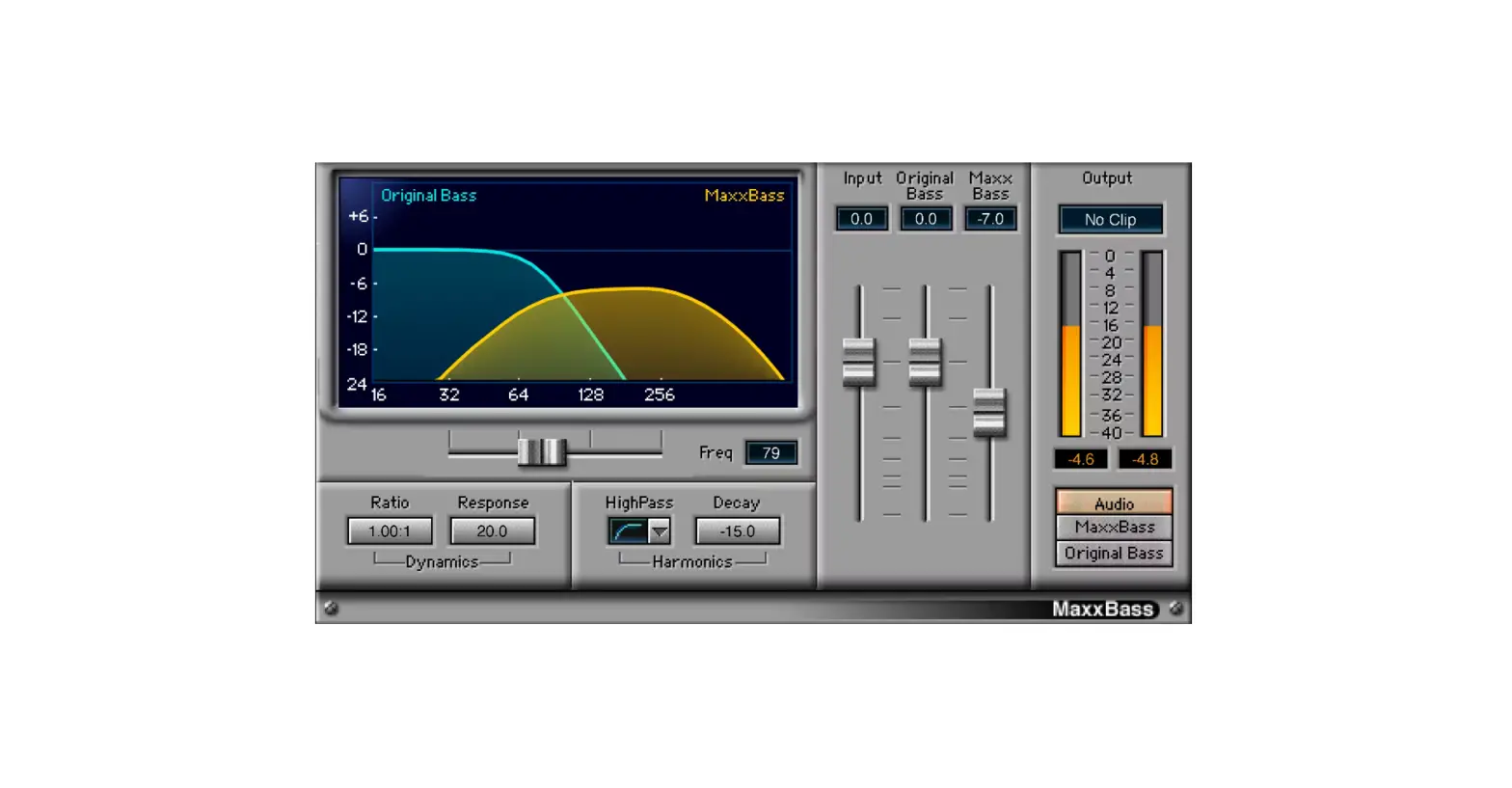Click the bottom-right screw icon

pos(1176,609)
